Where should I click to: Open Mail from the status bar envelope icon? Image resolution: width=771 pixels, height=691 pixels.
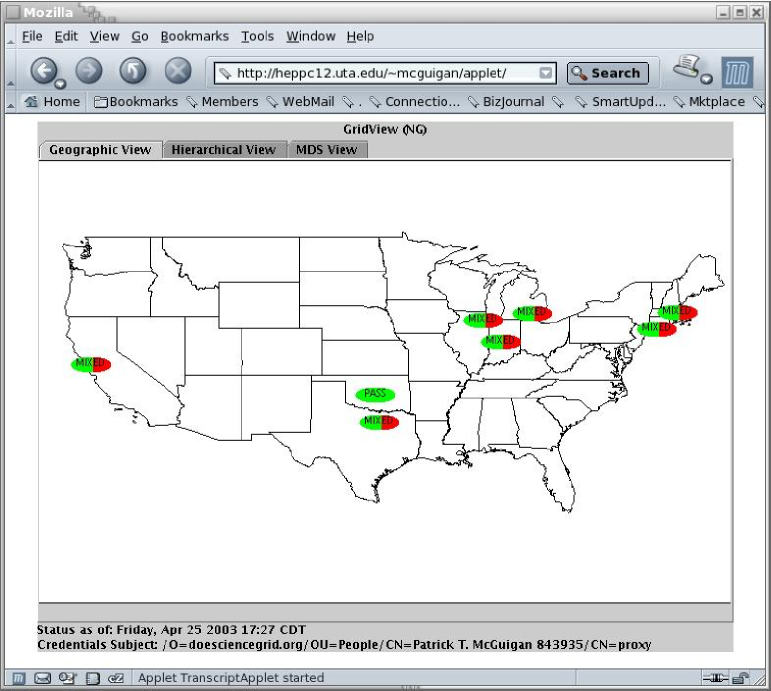pyautogui.click(x=42, y=678)
